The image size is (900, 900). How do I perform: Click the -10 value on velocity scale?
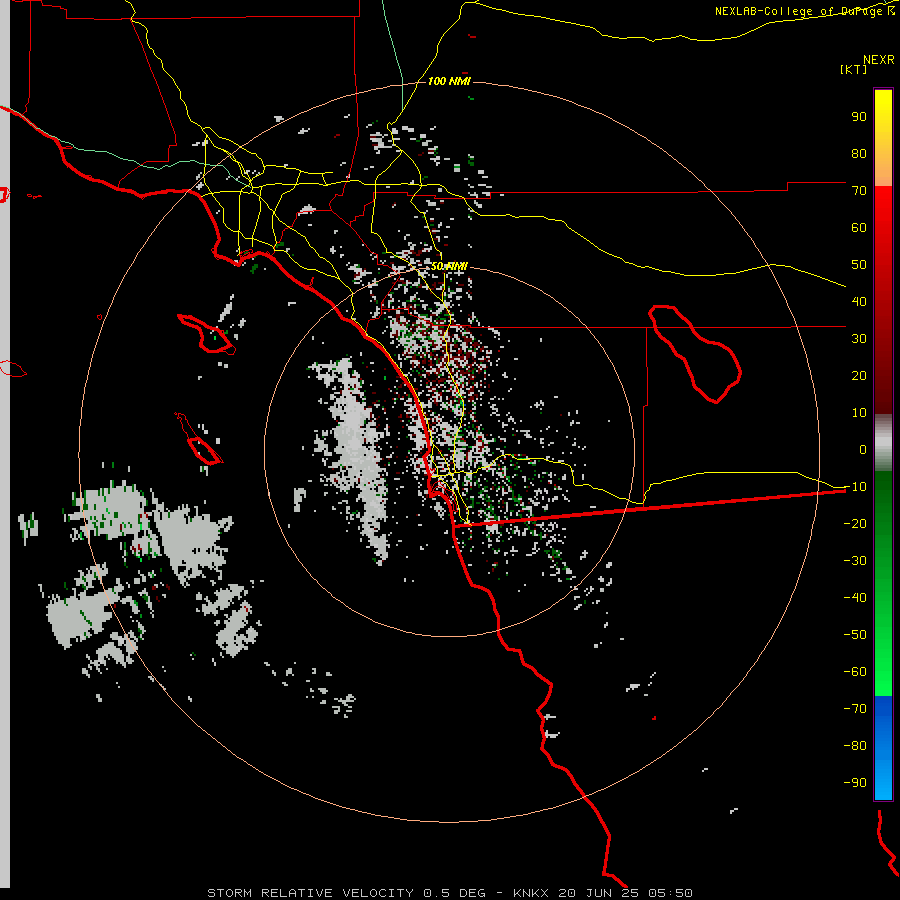855,487
